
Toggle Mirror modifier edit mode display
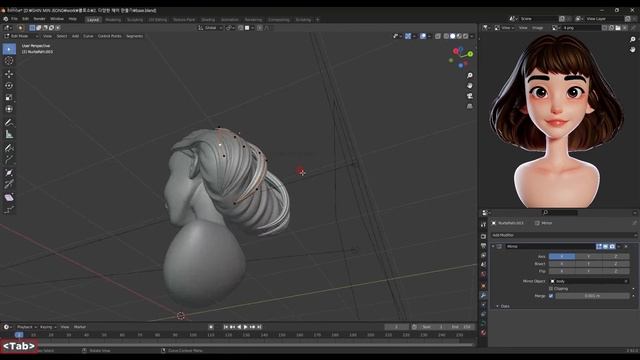[599, 247]
